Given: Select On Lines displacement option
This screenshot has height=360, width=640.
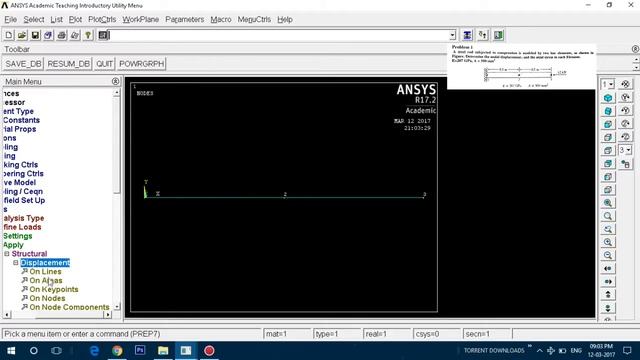Looking at the screenshot, I should pyautogui.click(x=45, y=271).
